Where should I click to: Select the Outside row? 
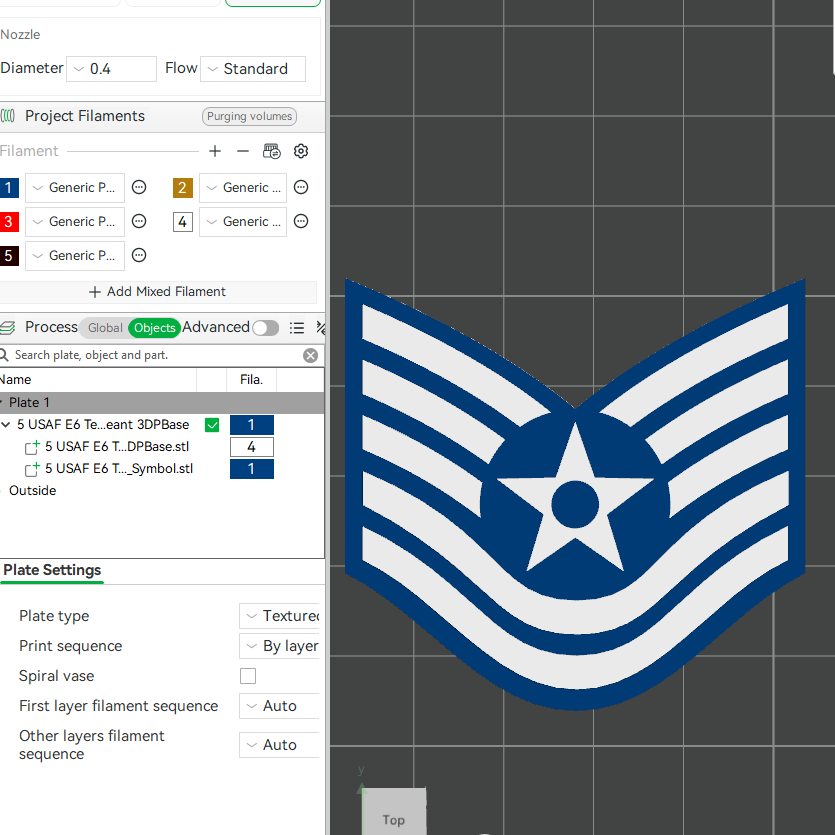32,490
